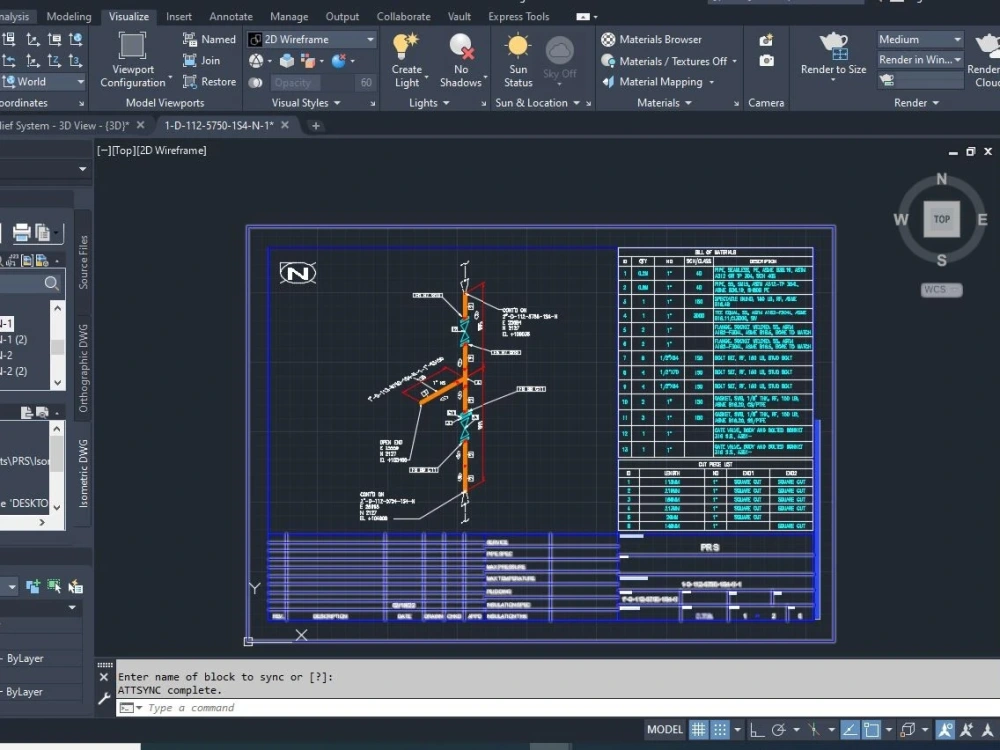The image size is (1000, 750).
Task: Toggle 2D object snap in status bar
Action: click(871, 730)
